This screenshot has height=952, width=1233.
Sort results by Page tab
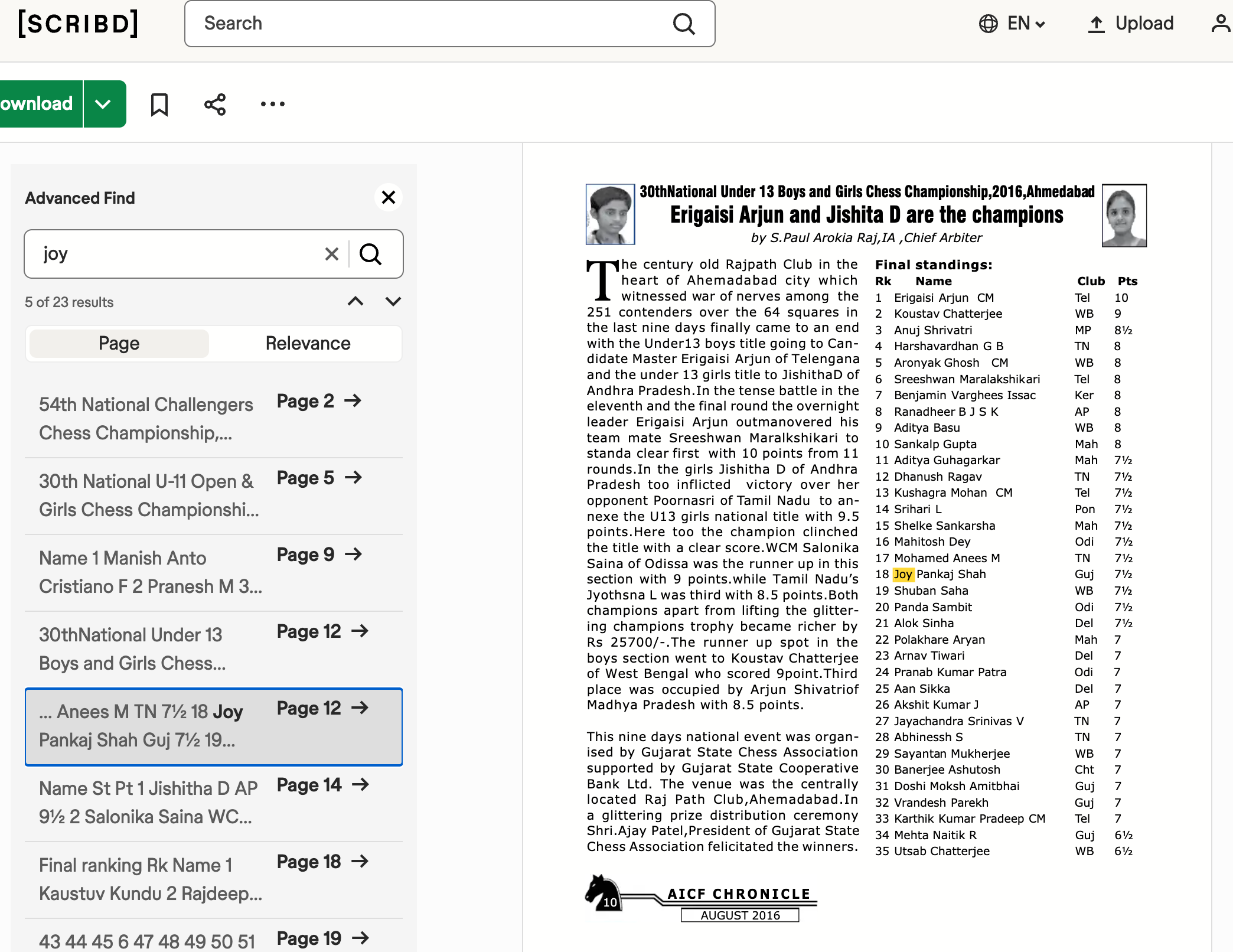point(119,344)
